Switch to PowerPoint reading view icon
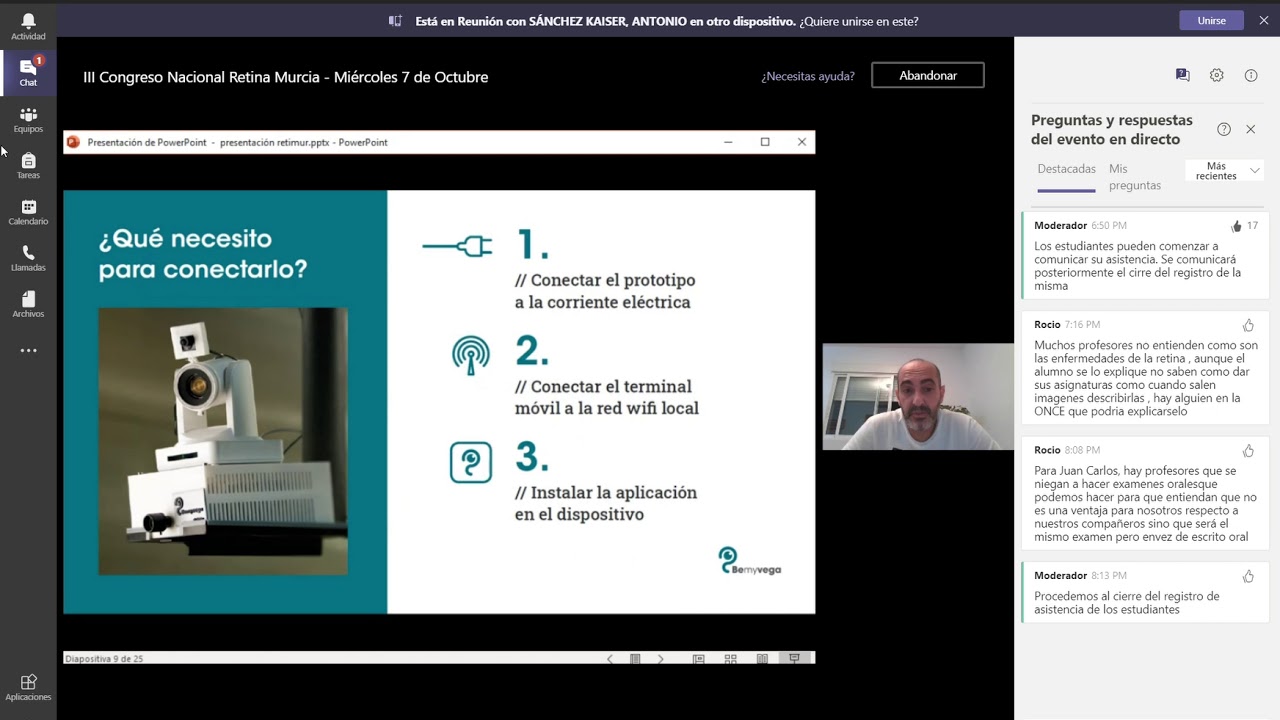1280x720 pixels. click(762, 659)
